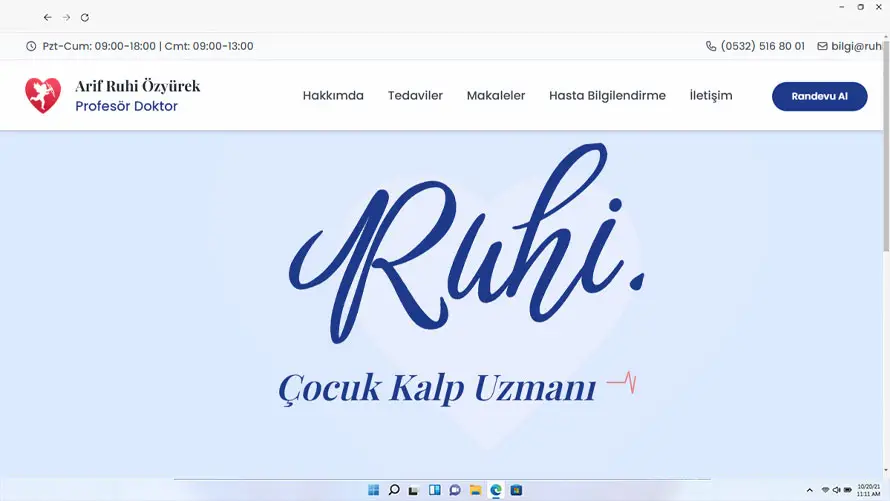This screenshot has height=501, width=890.
Task: Open the Hasta Bilgilendirme menu item
Action: click(x=607, y=96)
